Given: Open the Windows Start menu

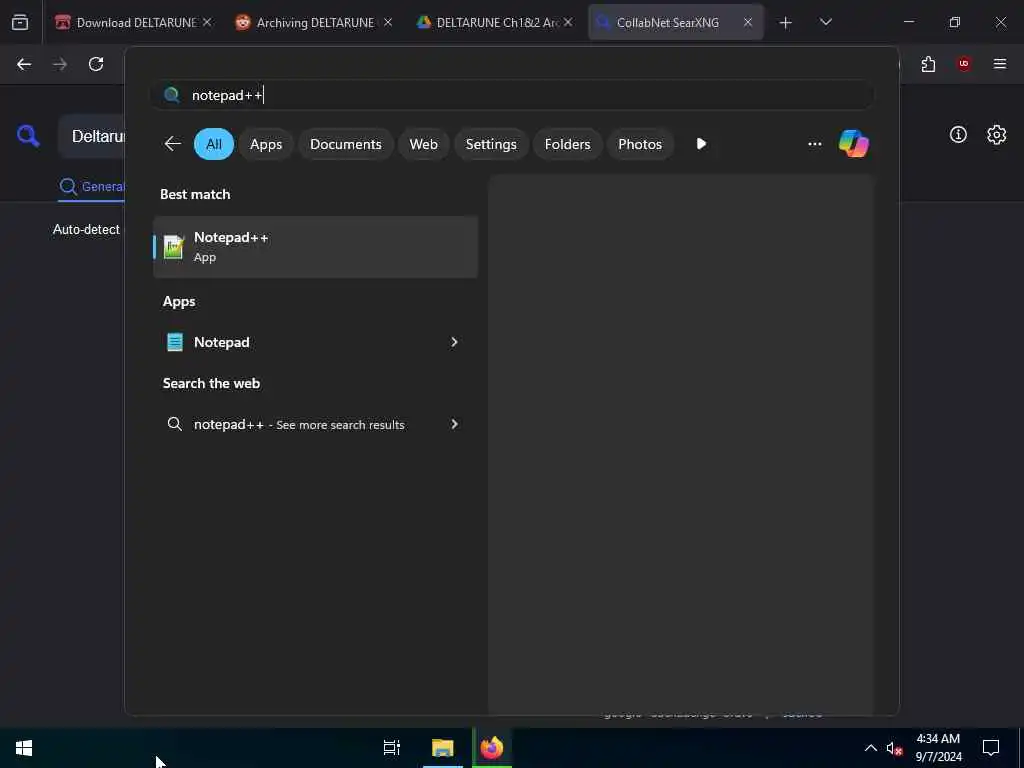Looking at the screenshot, I should pos(24,748).
